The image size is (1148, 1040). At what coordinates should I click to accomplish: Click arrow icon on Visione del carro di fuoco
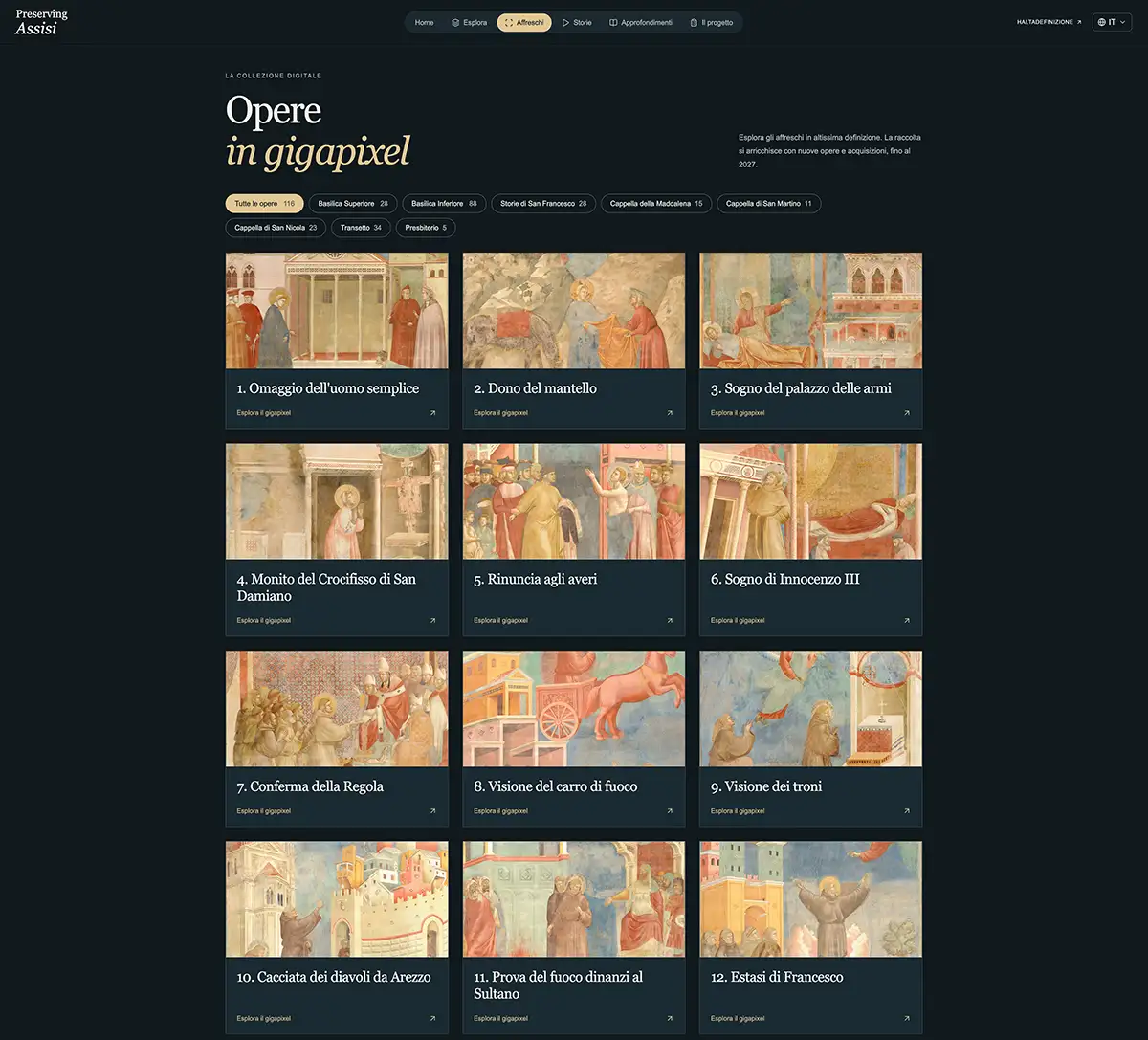(670, 811)
